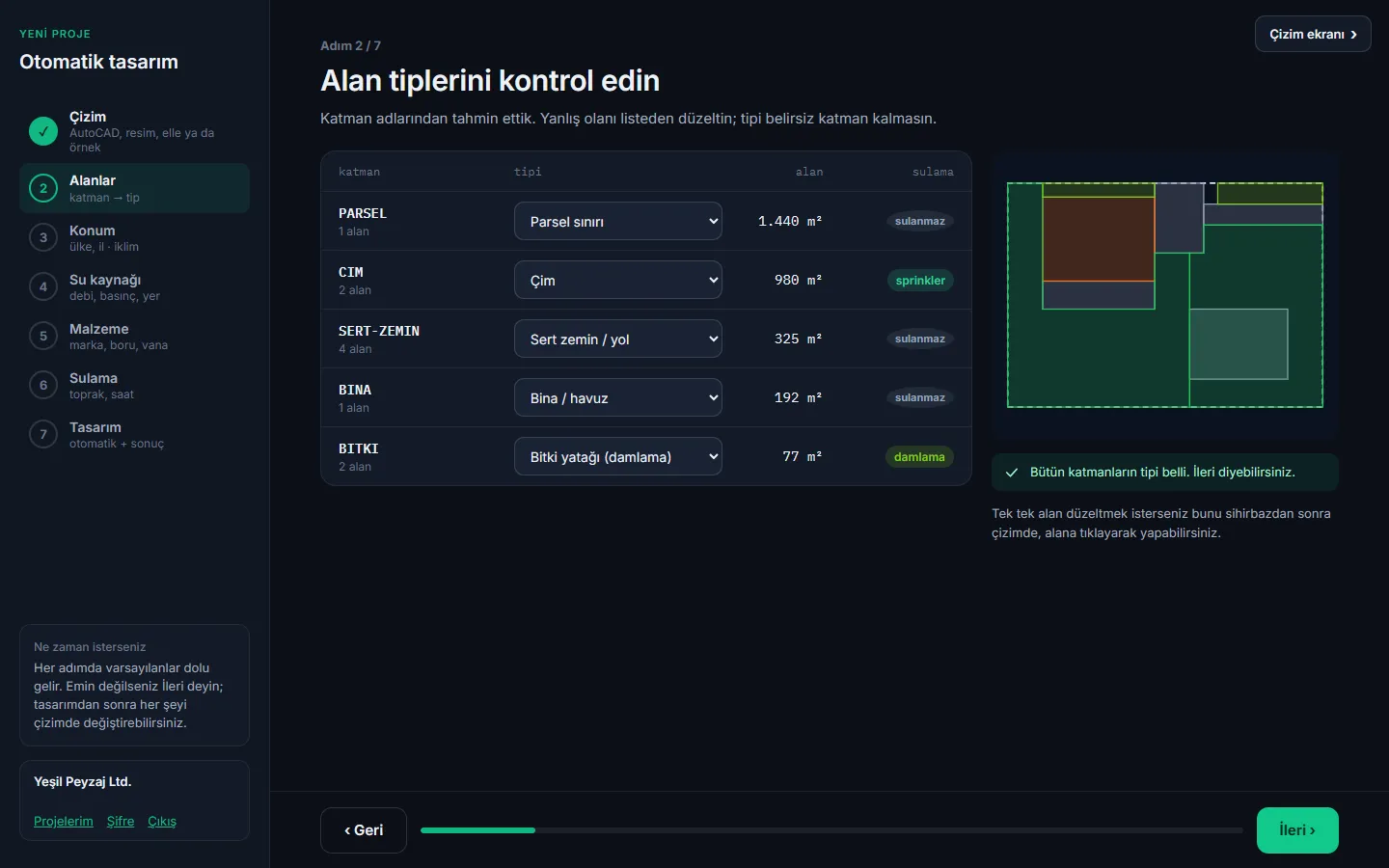Open the SERT-ZEMIN layer type dropdown
This screenshot has width=1389, height=868.
pyautogui.click(x=618, y=339)
